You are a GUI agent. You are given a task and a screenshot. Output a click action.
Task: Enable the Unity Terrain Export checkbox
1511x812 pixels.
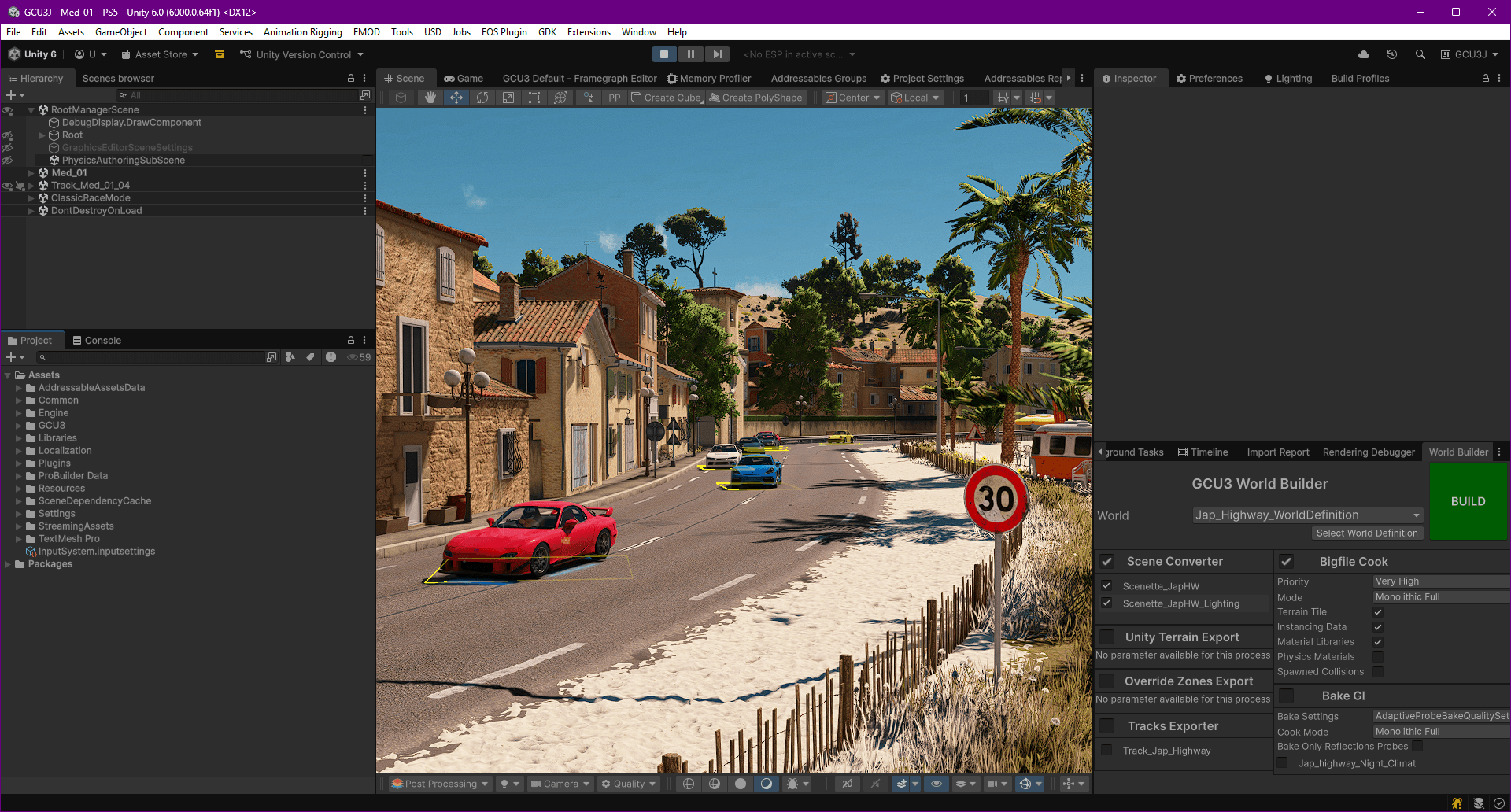pyautogui.click(x=1107, y=637)
